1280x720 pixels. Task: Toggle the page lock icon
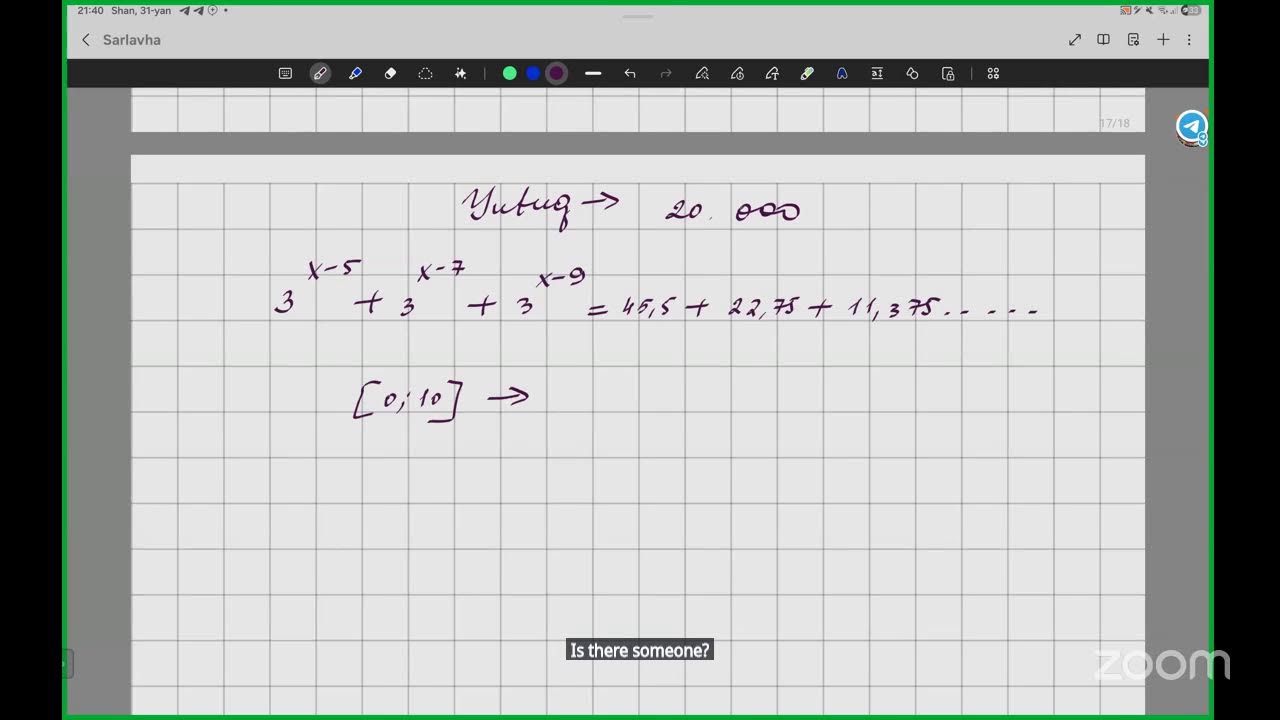[x=948, y=73]
